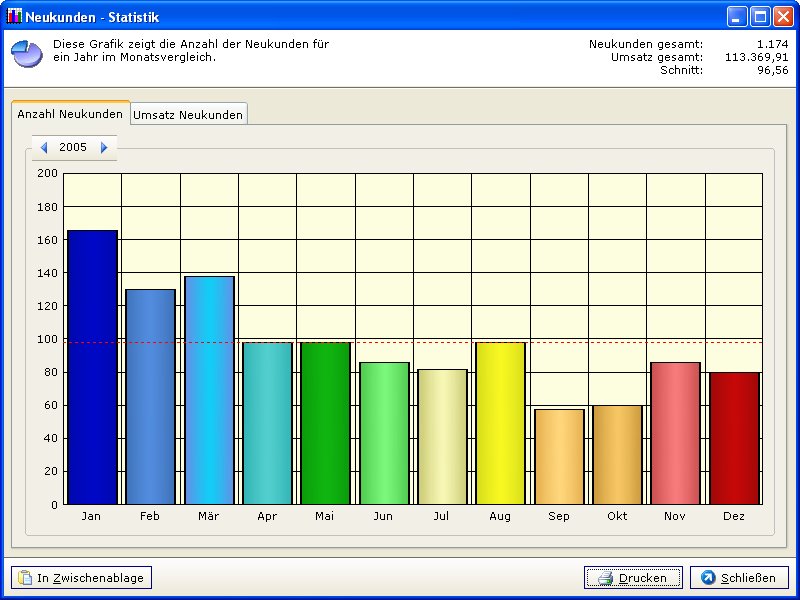Minimize the Neukunden Statistik window

pos(738,16)
